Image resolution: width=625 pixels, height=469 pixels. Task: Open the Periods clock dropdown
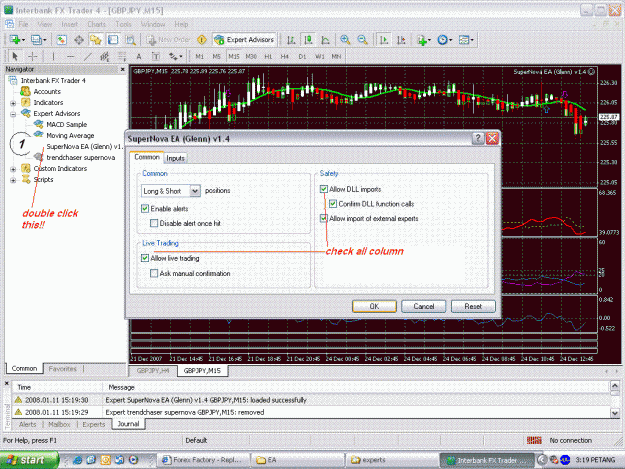click(x=444, y=40)
